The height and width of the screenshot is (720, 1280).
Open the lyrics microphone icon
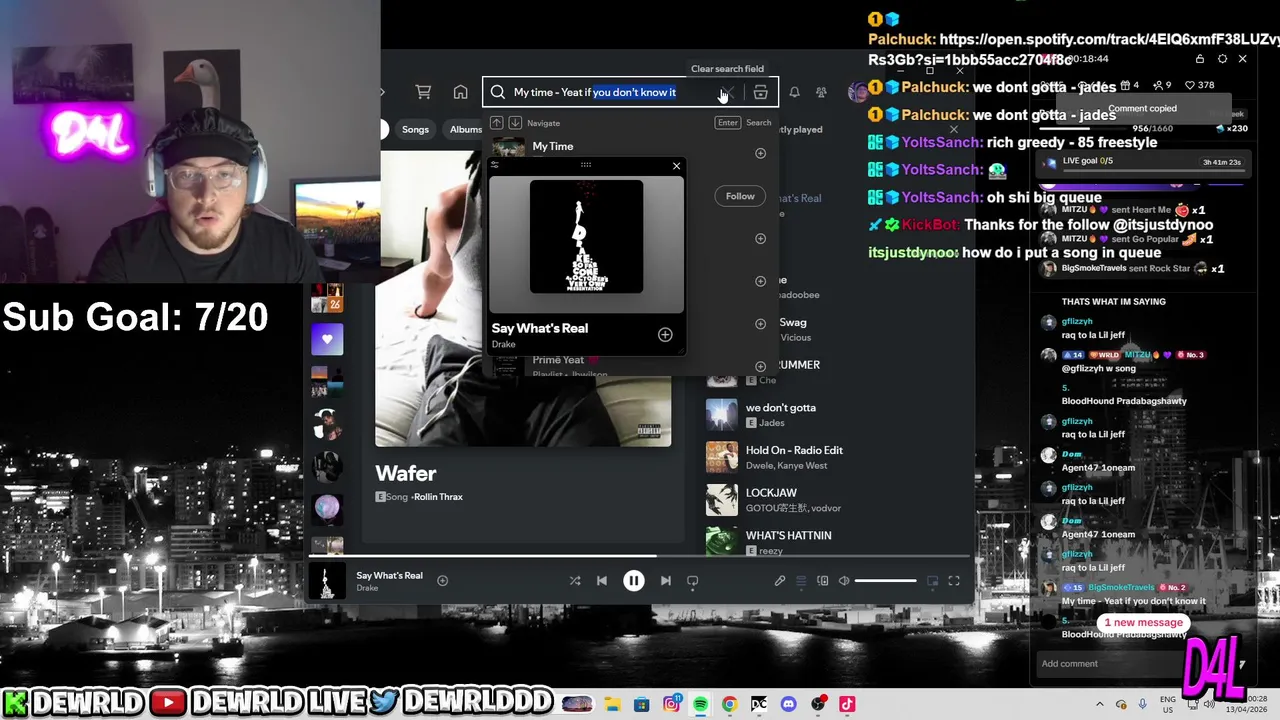(x=779, y=580)
